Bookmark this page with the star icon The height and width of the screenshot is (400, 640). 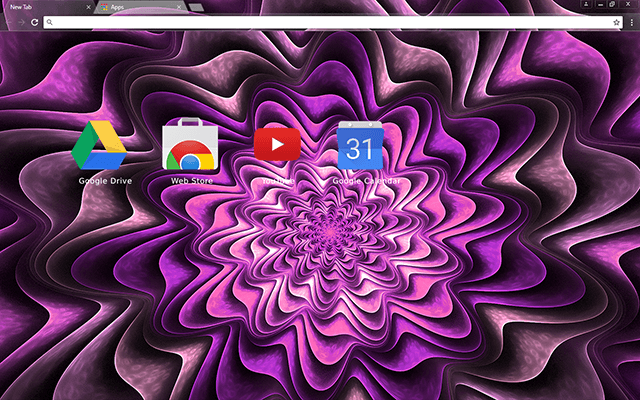coord(616,22)
